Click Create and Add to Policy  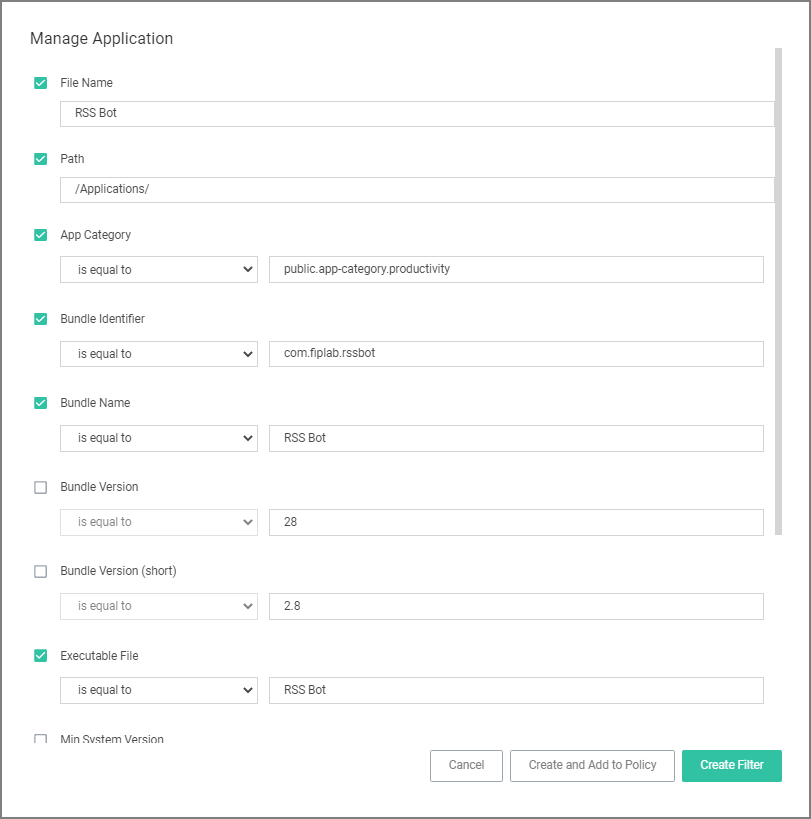pyautogui.click(x=592, y=766)
